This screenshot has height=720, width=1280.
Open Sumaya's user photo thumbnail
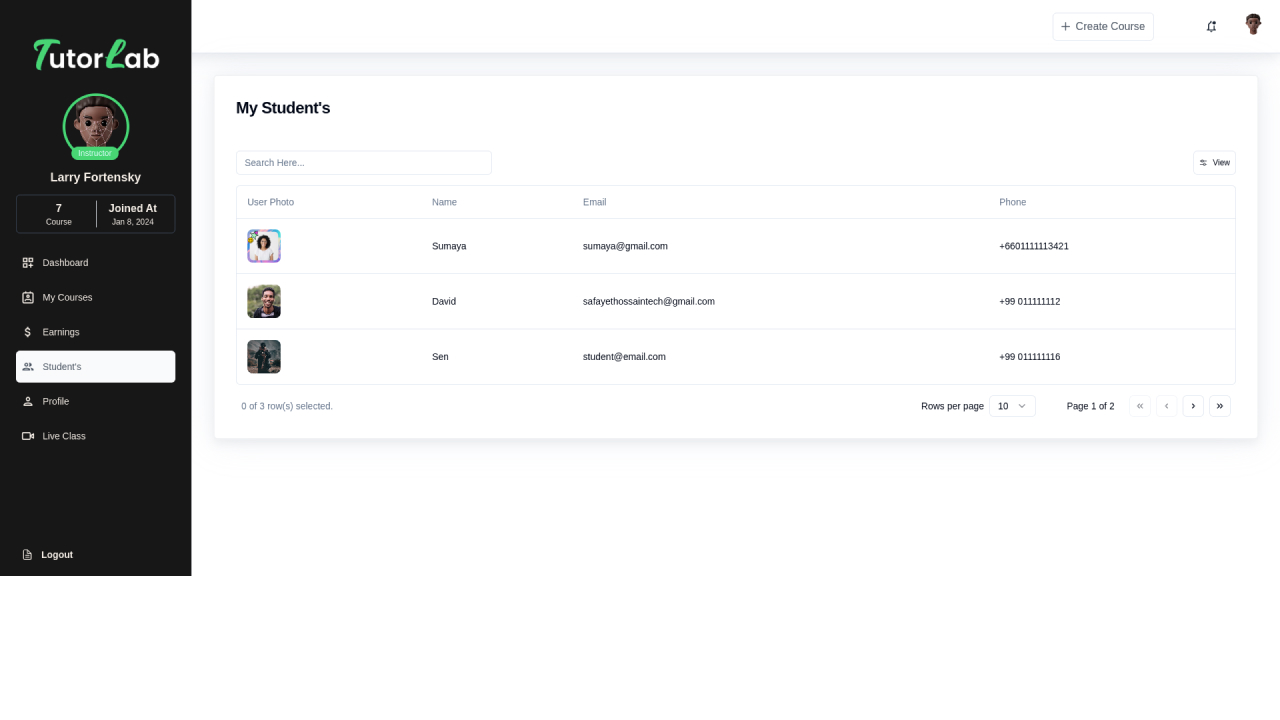click(x=263, y=245)
